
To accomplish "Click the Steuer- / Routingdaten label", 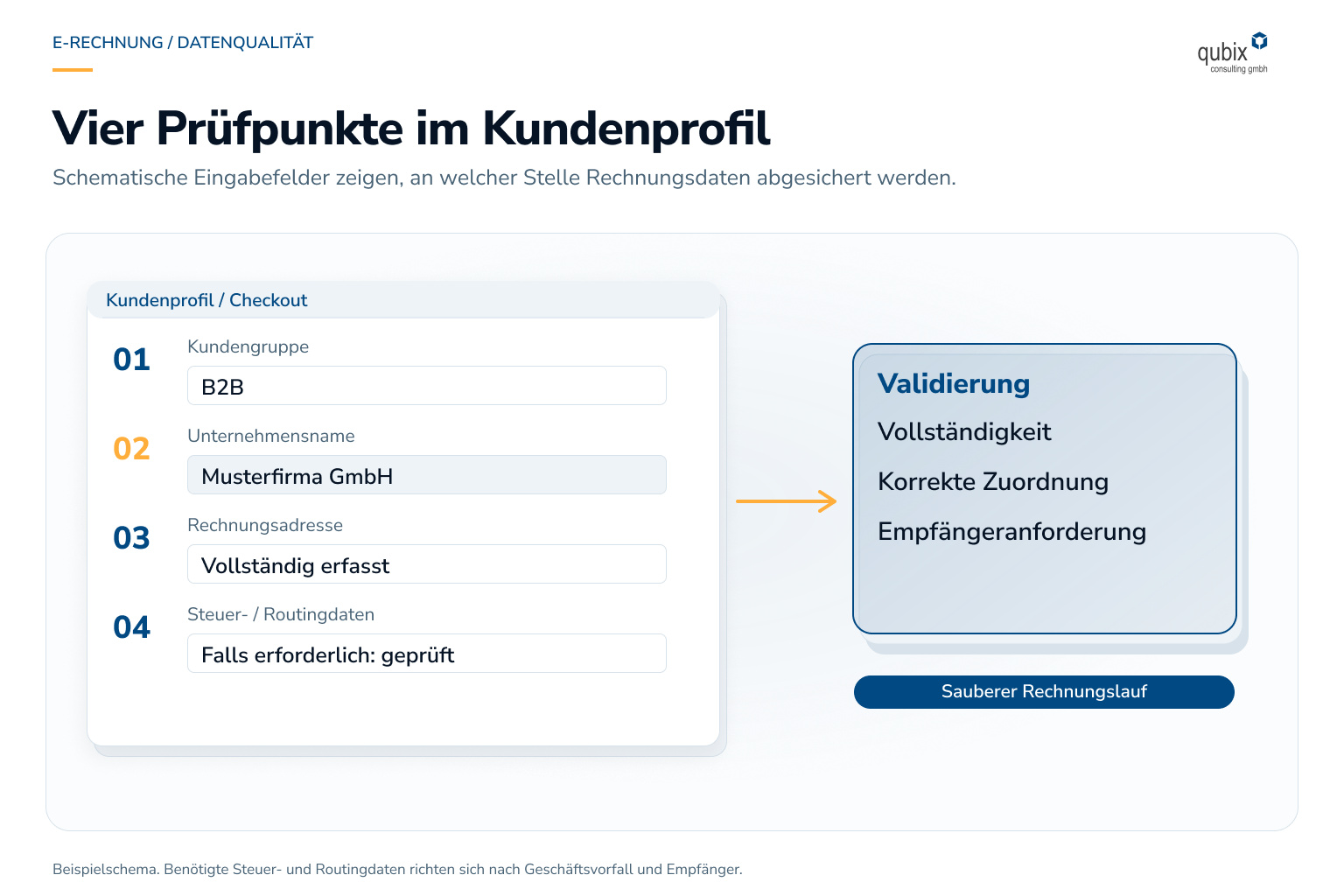I will pyautogui.click(x=281, y=615).
